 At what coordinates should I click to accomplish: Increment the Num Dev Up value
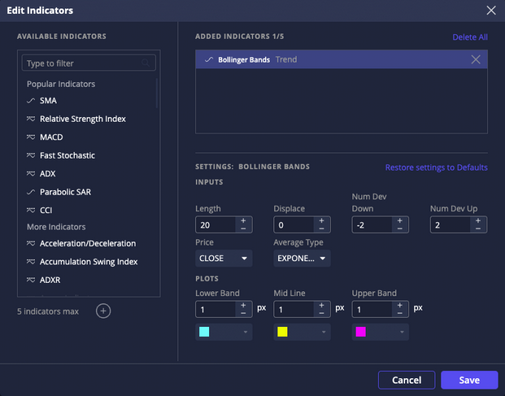point(478,221)
